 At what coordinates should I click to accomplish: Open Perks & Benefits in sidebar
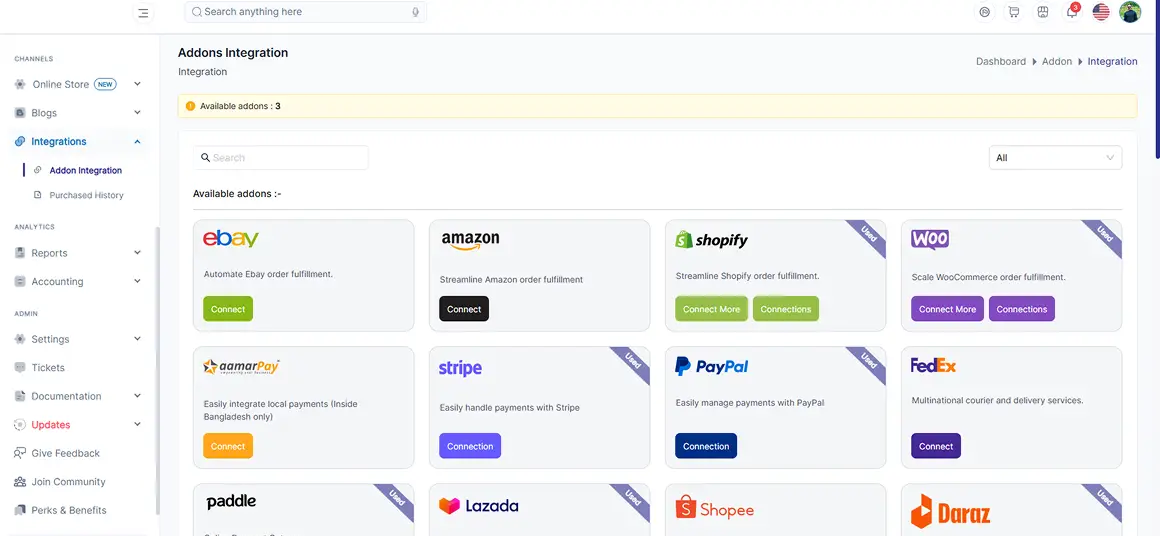click(x=69, y=510)
